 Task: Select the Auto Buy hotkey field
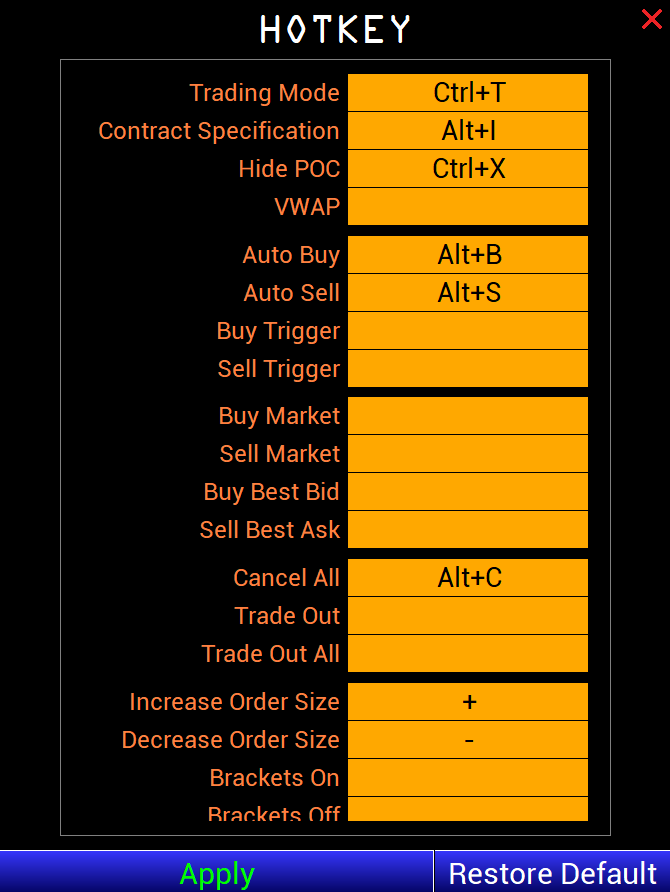468,255
